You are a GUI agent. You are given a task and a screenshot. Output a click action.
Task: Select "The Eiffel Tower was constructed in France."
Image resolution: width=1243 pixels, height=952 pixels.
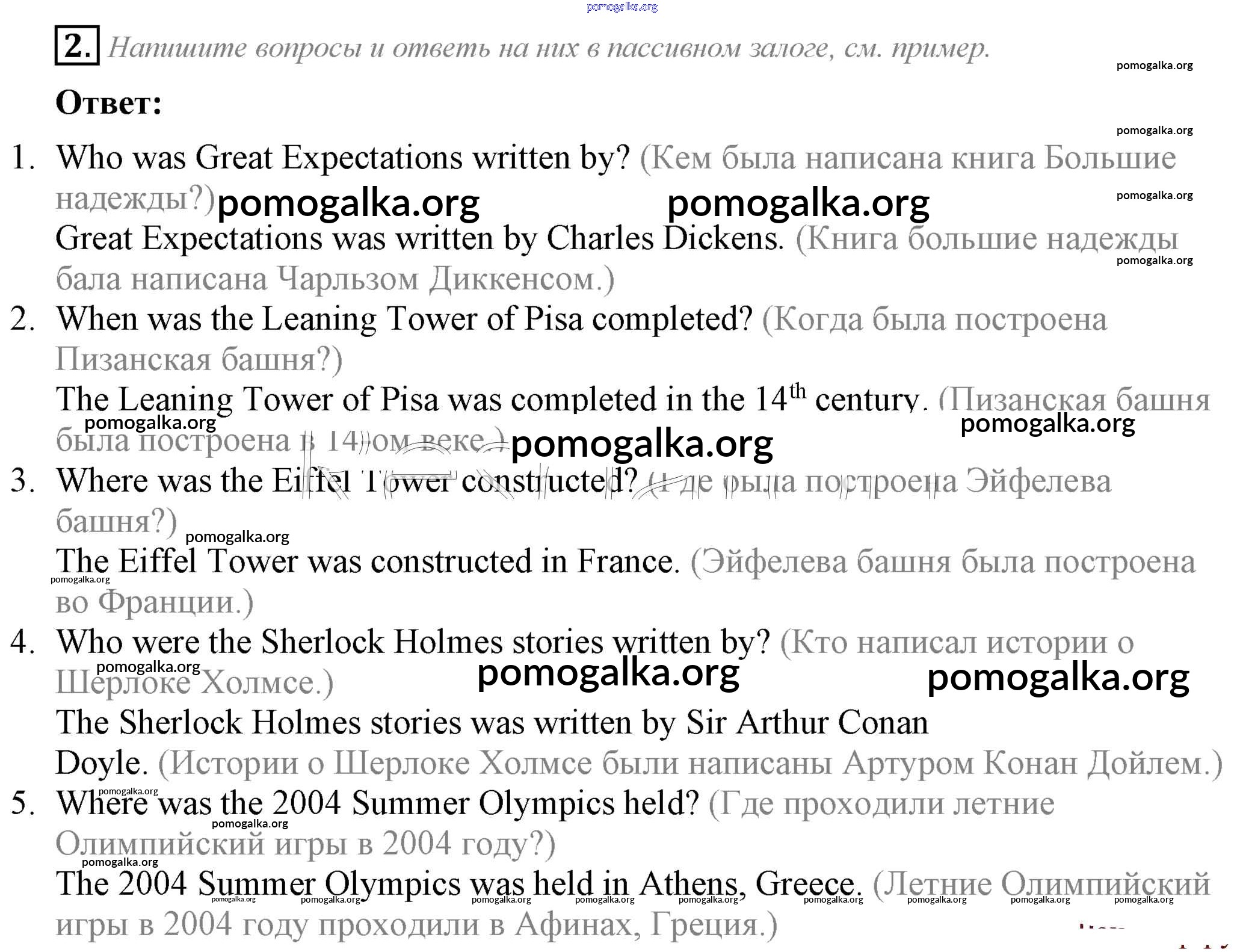[x=367, y=561]
